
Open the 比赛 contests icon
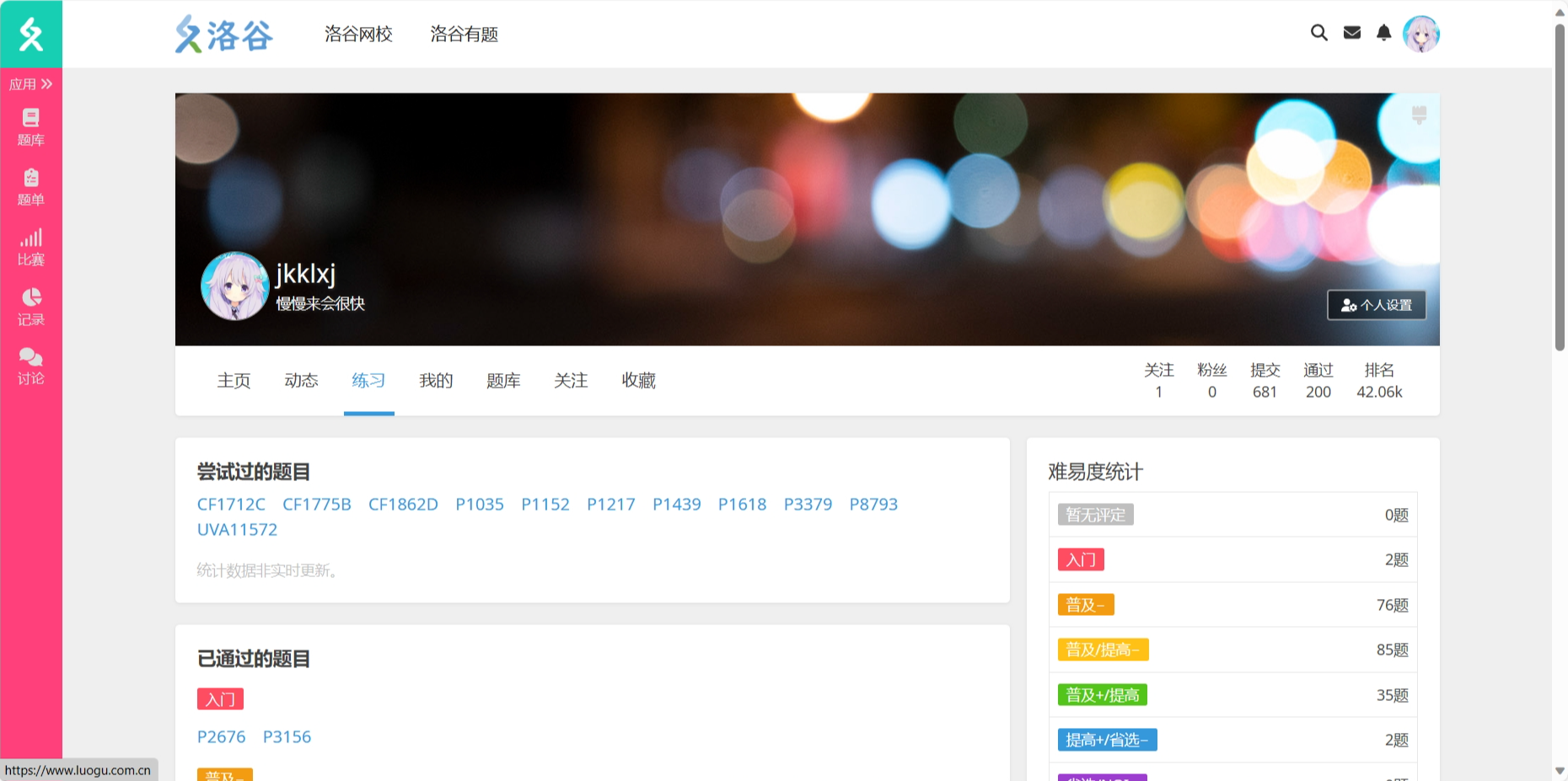[31, 247]
